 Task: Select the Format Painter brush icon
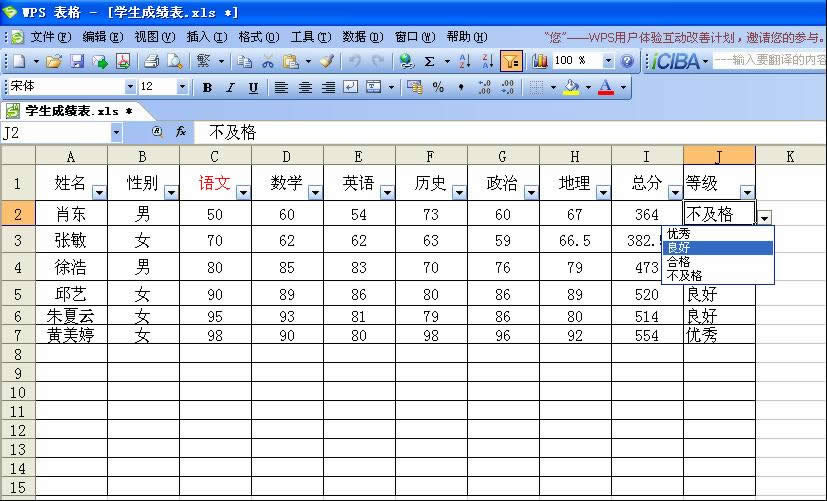pos(326,61)
